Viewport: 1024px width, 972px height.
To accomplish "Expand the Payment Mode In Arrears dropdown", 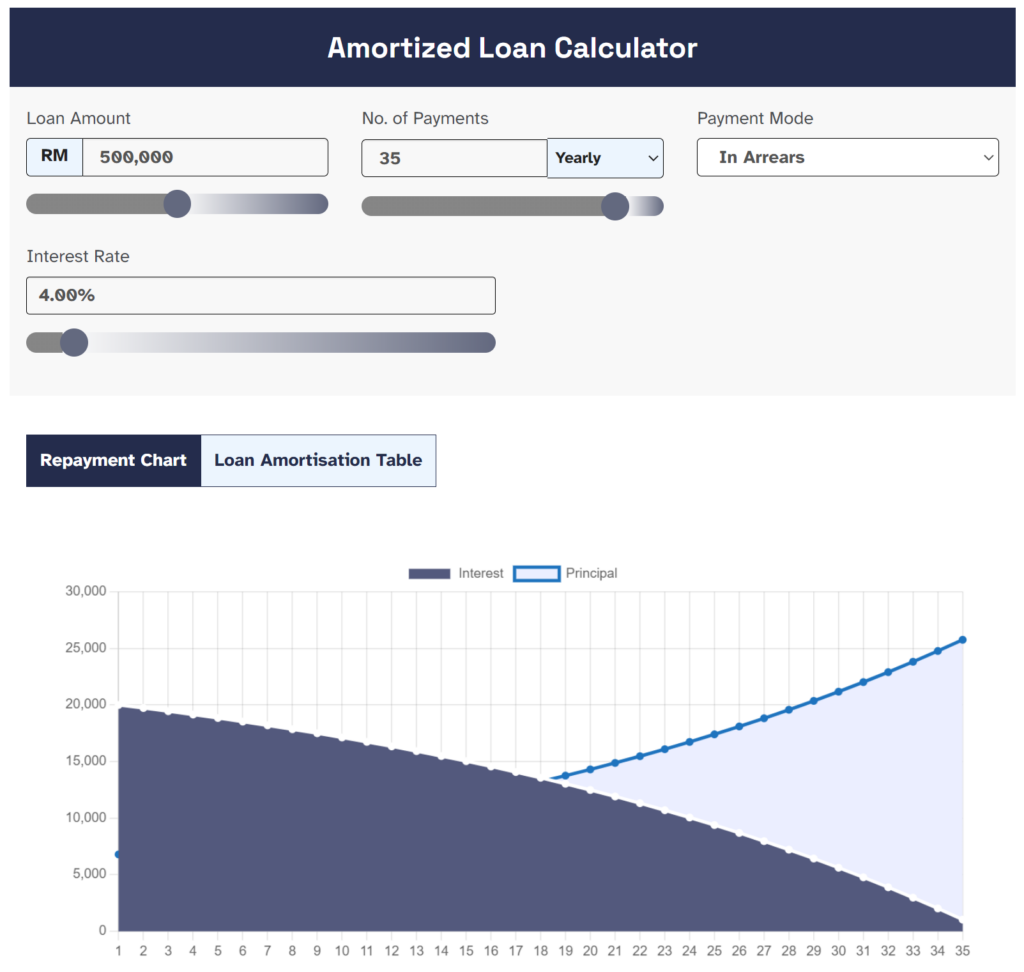I will coord(847,158).
